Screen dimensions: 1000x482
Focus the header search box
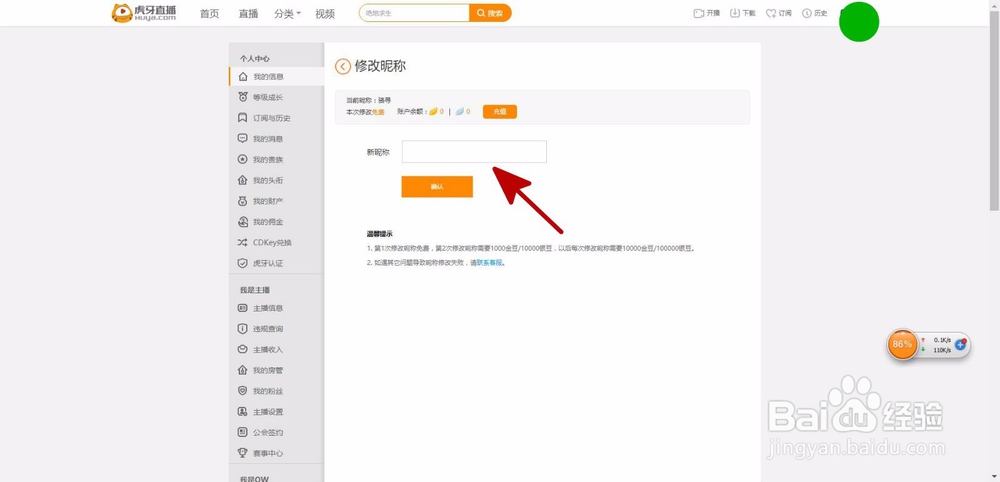pos(414,13)
